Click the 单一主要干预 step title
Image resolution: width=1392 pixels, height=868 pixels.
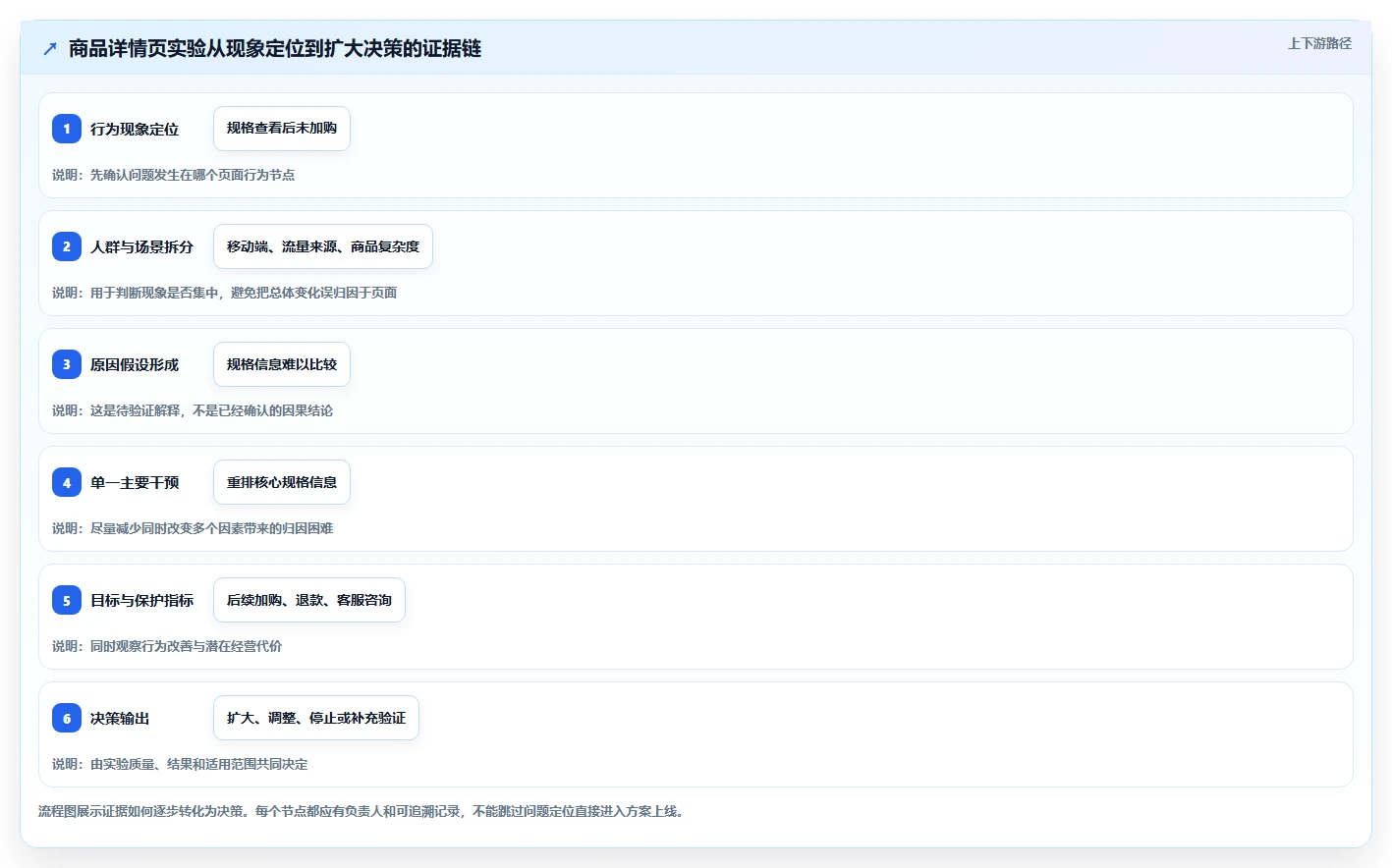(135, 482)
